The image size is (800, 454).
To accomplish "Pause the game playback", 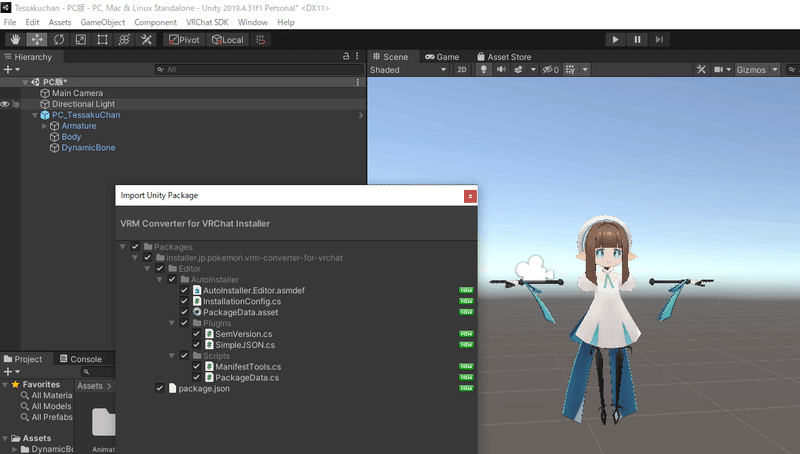I will [637, 40].
